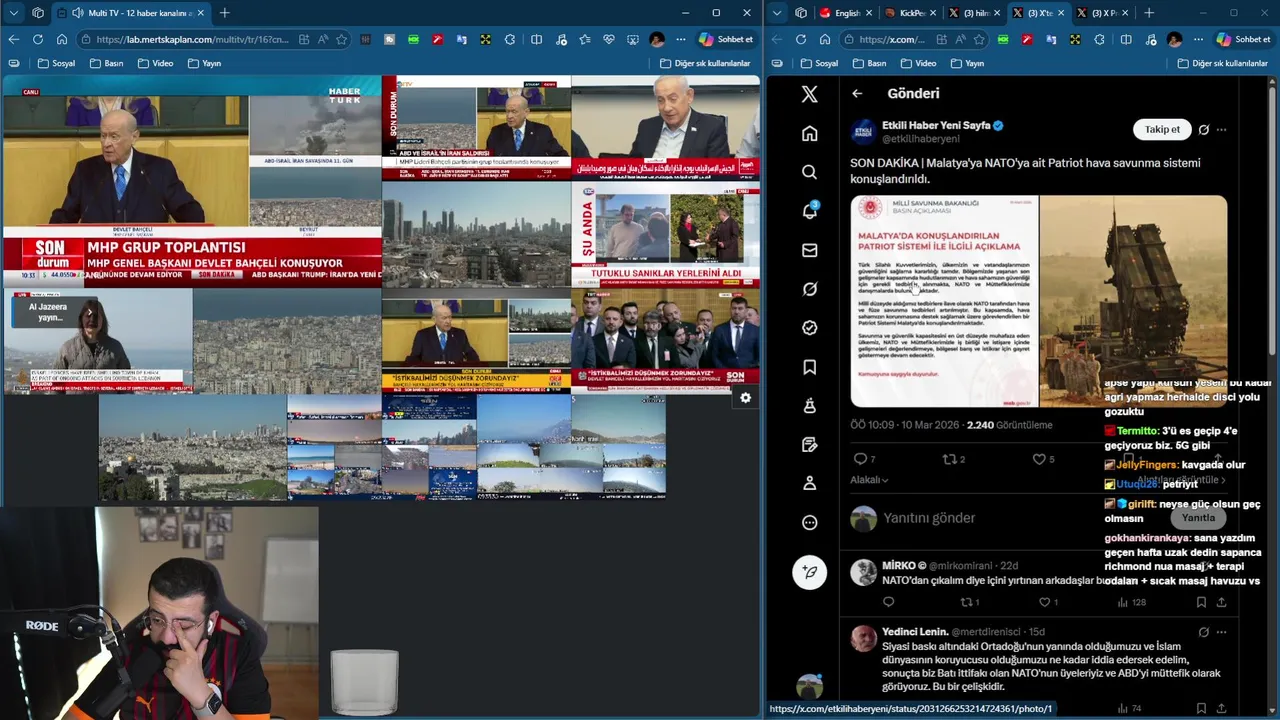Open X Messages envelope icon
Image resolution: width=1280 pixels, height=720 pixels.
pos(810,250)
